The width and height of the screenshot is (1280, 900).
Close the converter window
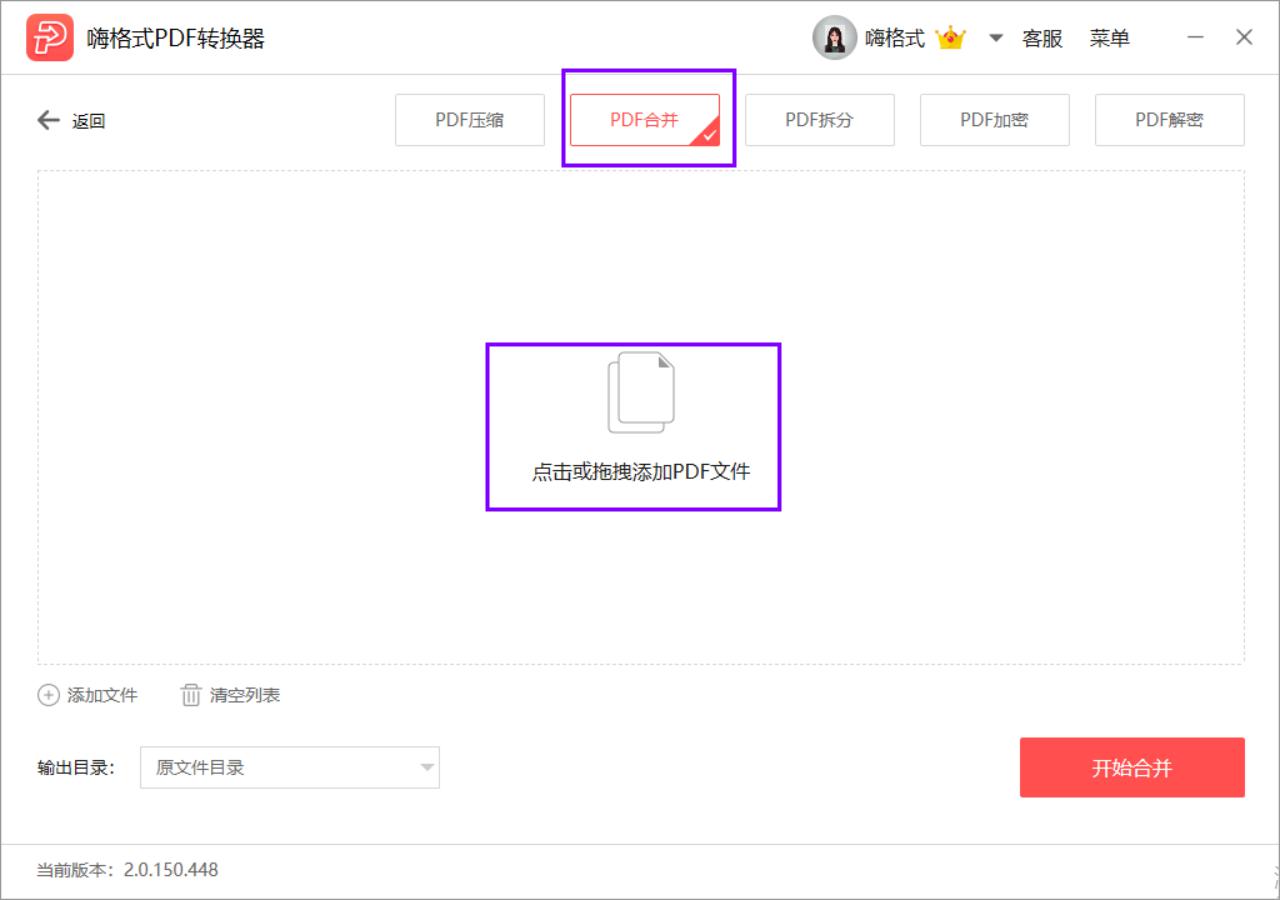click(1244, 38)
